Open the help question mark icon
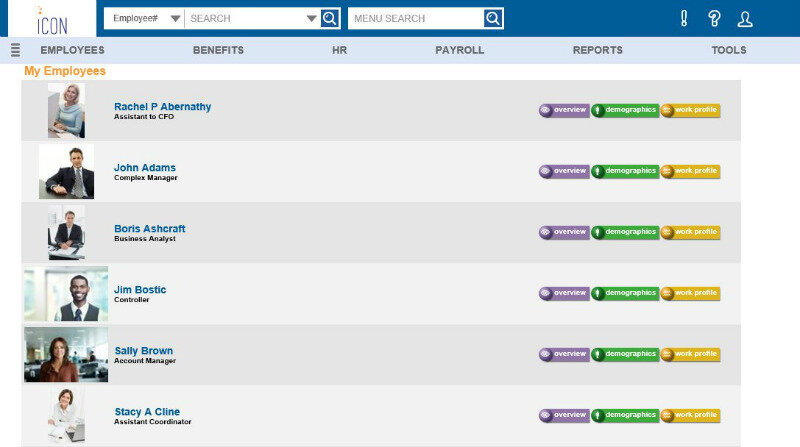 [x=714, y=18]
